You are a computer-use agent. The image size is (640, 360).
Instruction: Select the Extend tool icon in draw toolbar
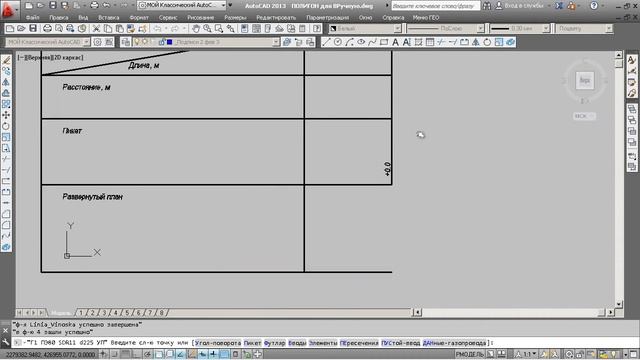click(453, 42)
